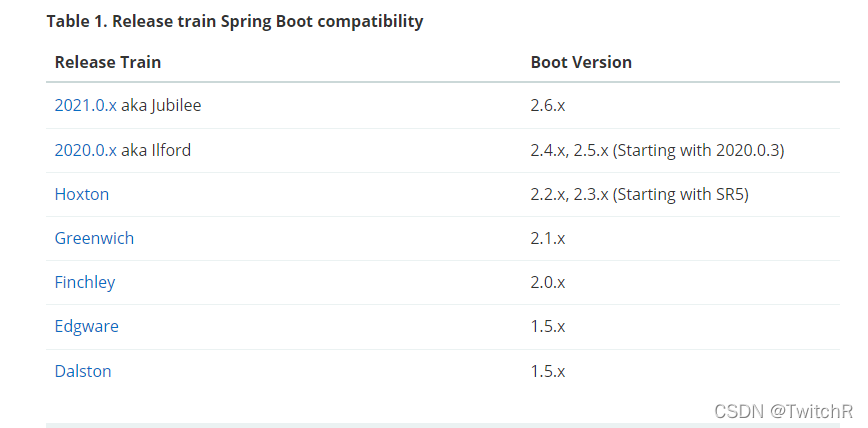The width and height of the screenshot is (868, 428).
Task: Open the 2021.0.x release train link
Action: 85,105
